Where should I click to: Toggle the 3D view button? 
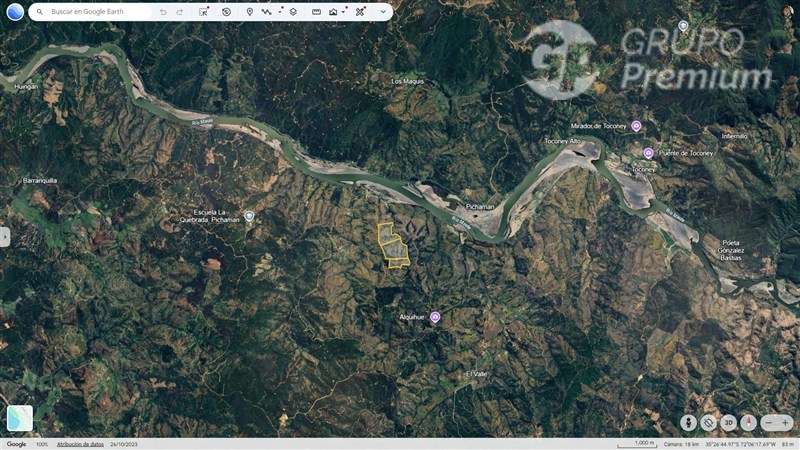click(729, 422)
